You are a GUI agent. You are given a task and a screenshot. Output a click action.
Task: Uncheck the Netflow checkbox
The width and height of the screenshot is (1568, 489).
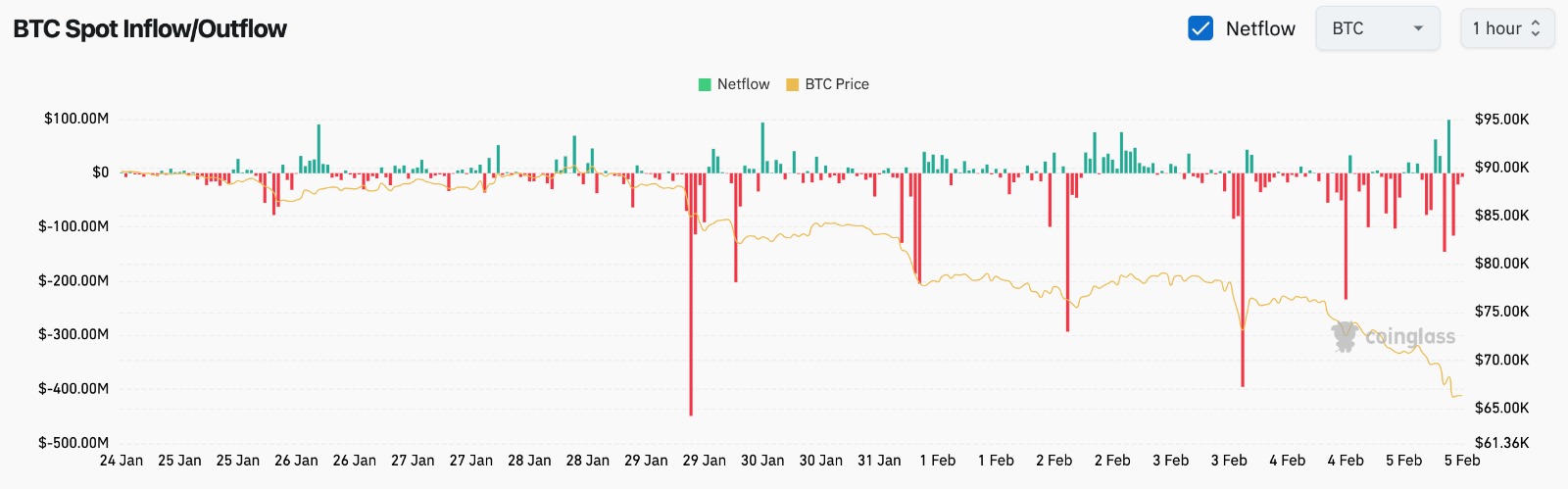click(1200, 28)
